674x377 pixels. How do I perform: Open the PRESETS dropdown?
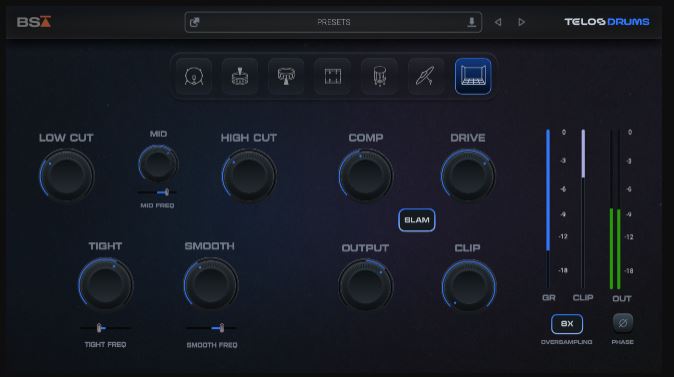point(333,22)
